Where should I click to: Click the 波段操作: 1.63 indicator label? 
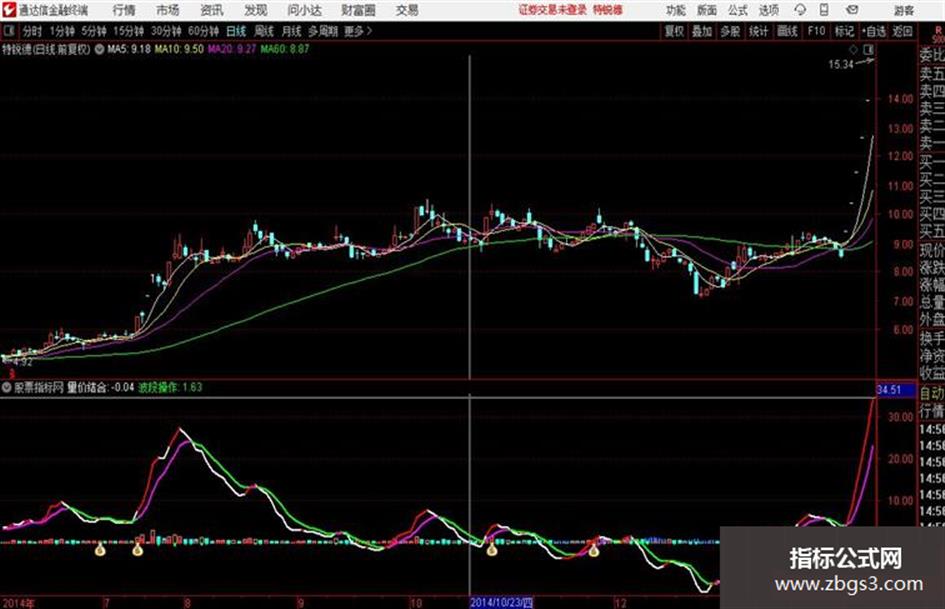[x=170, y=388]
